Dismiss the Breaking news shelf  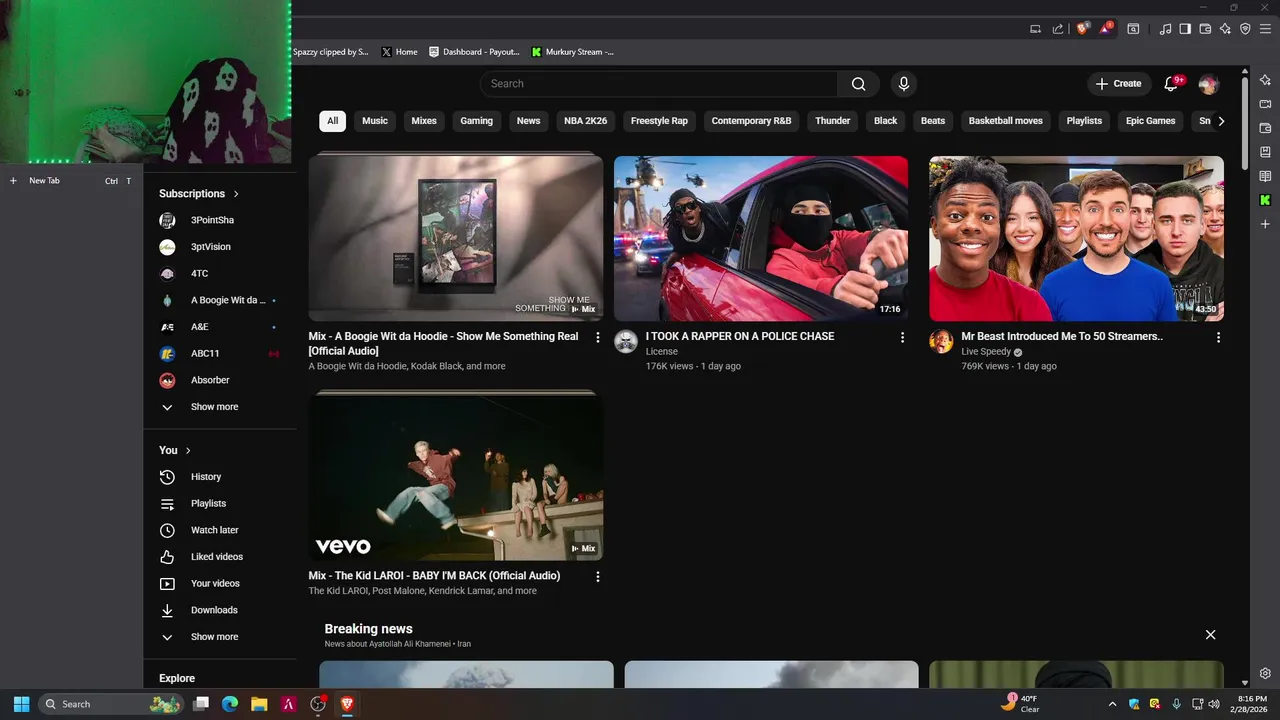tap(1210, 635)
